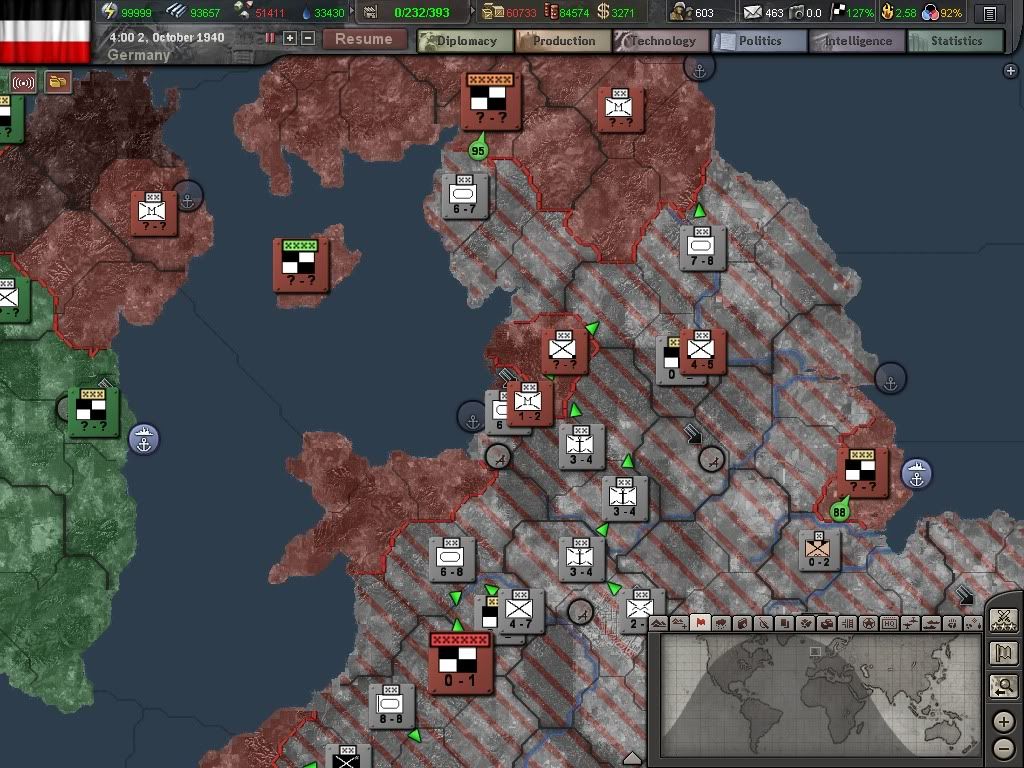Open the Diplomacy tab

466,41
